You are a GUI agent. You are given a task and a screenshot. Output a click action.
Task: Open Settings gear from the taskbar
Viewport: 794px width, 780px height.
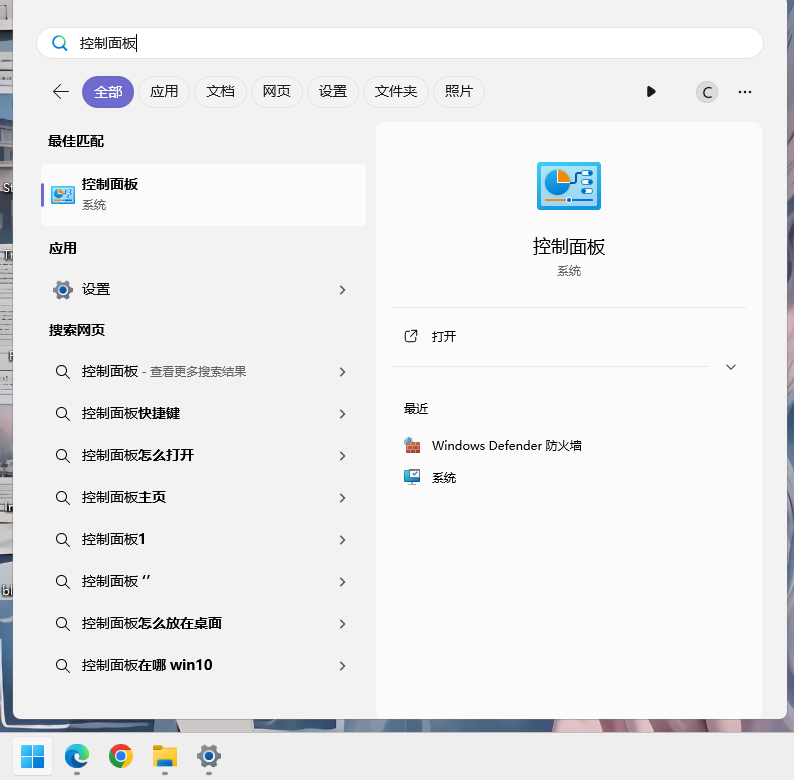tap(209, 757)
